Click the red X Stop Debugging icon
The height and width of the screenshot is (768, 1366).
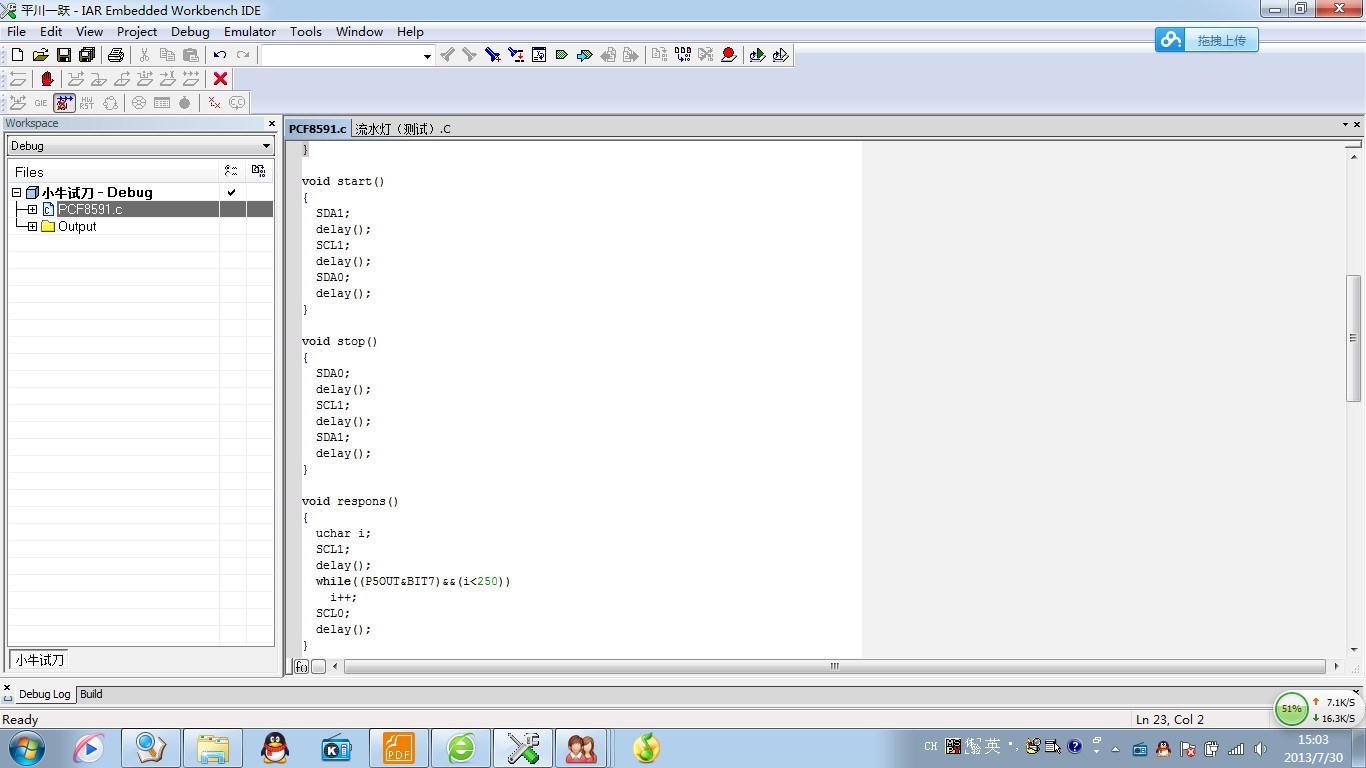point(221,79)
